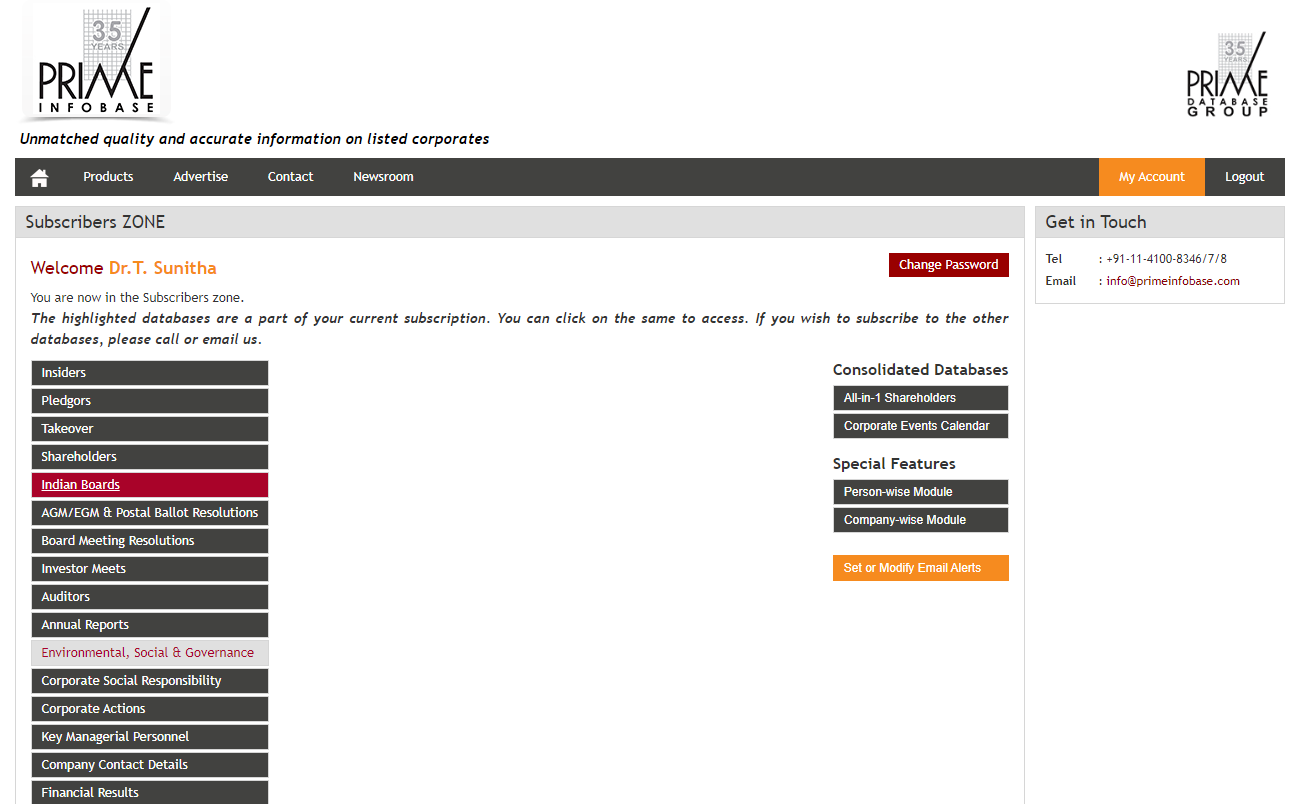
Task: Select Environmental, Social & Governance database
Action: click(148, 653)
